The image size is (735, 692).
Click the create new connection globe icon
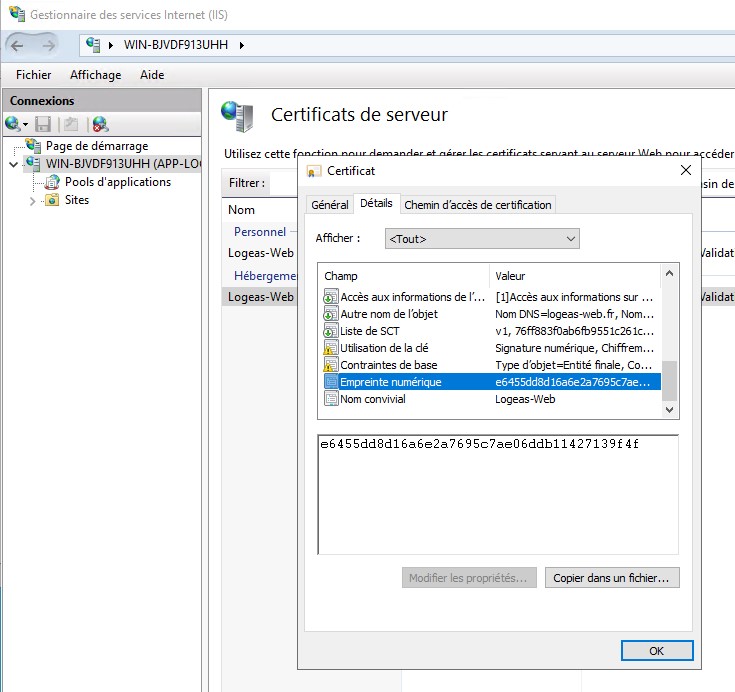(x=13, y=124)
